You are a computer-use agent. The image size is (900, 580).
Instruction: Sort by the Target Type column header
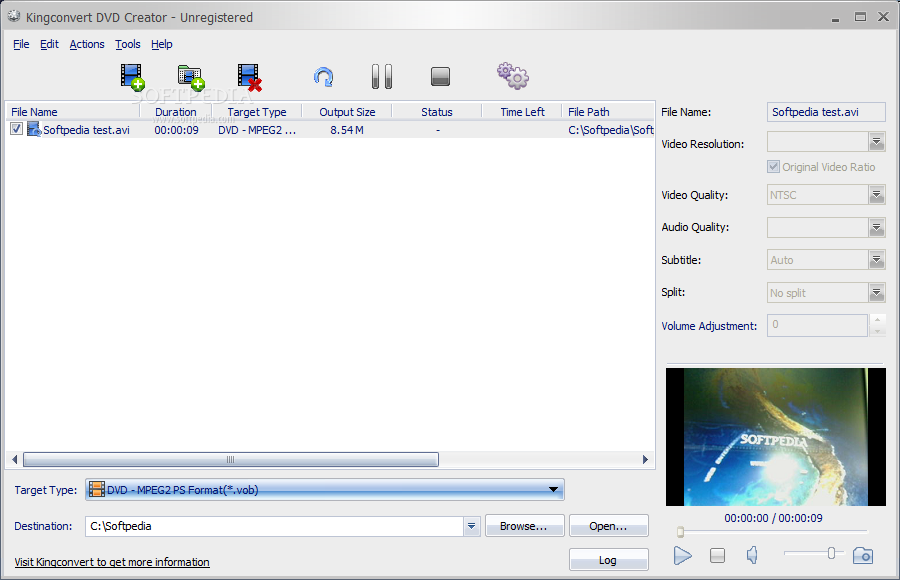[257, 112]
